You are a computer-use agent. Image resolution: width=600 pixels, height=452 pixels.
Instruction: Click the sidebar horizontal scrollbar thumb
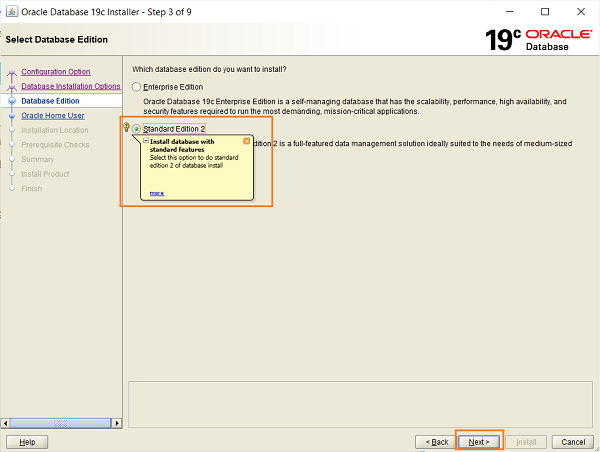[60, 423]
